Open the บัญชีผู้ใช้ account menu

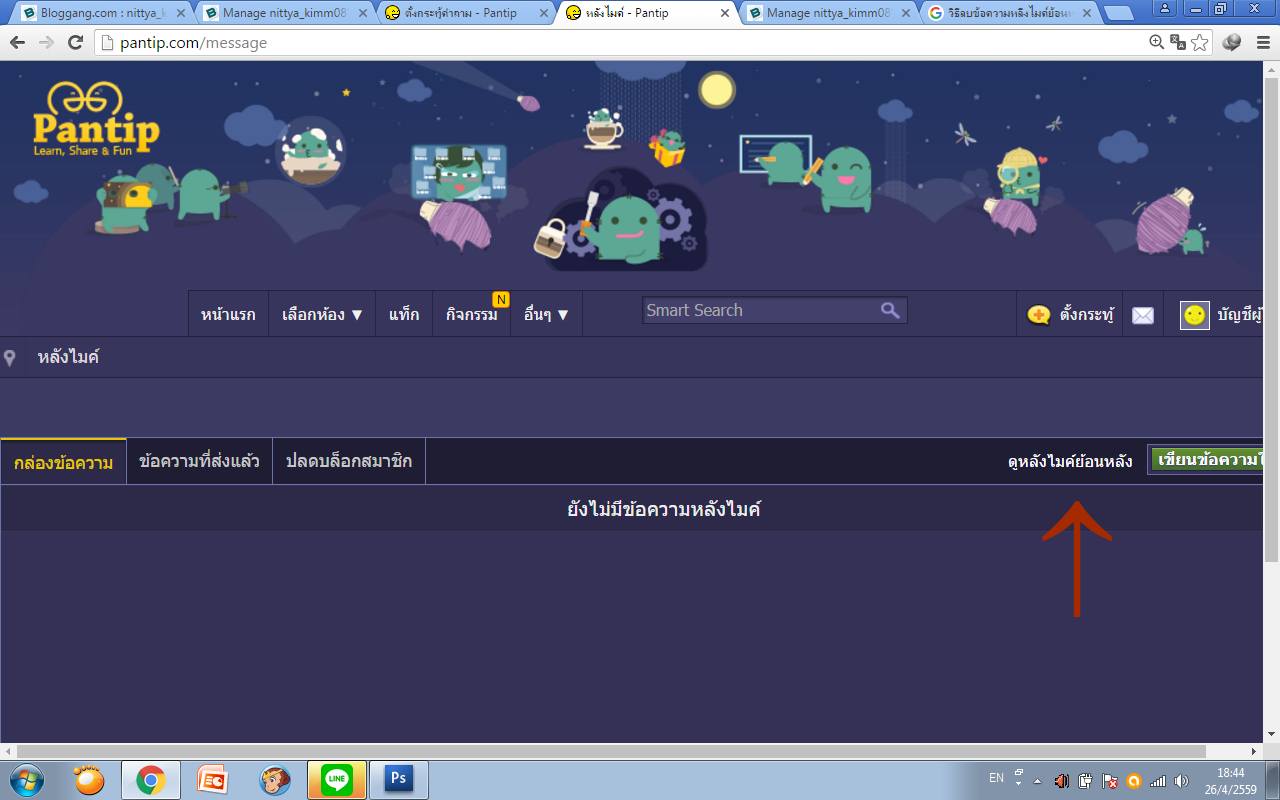(x=1240, y=315)
